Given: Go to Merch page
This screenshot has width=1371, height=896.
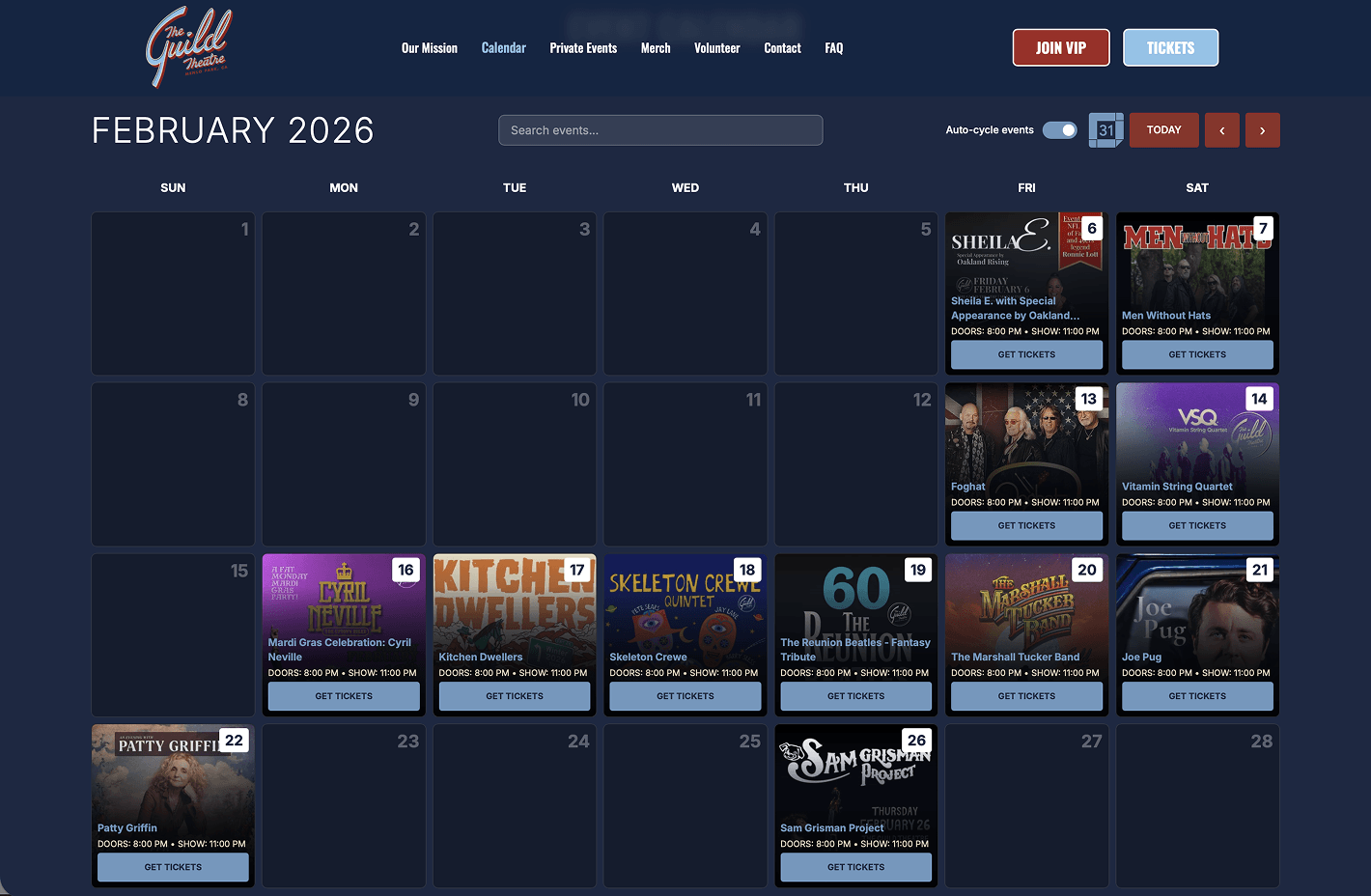Looking at the screenshot, I should click(656, 48).
